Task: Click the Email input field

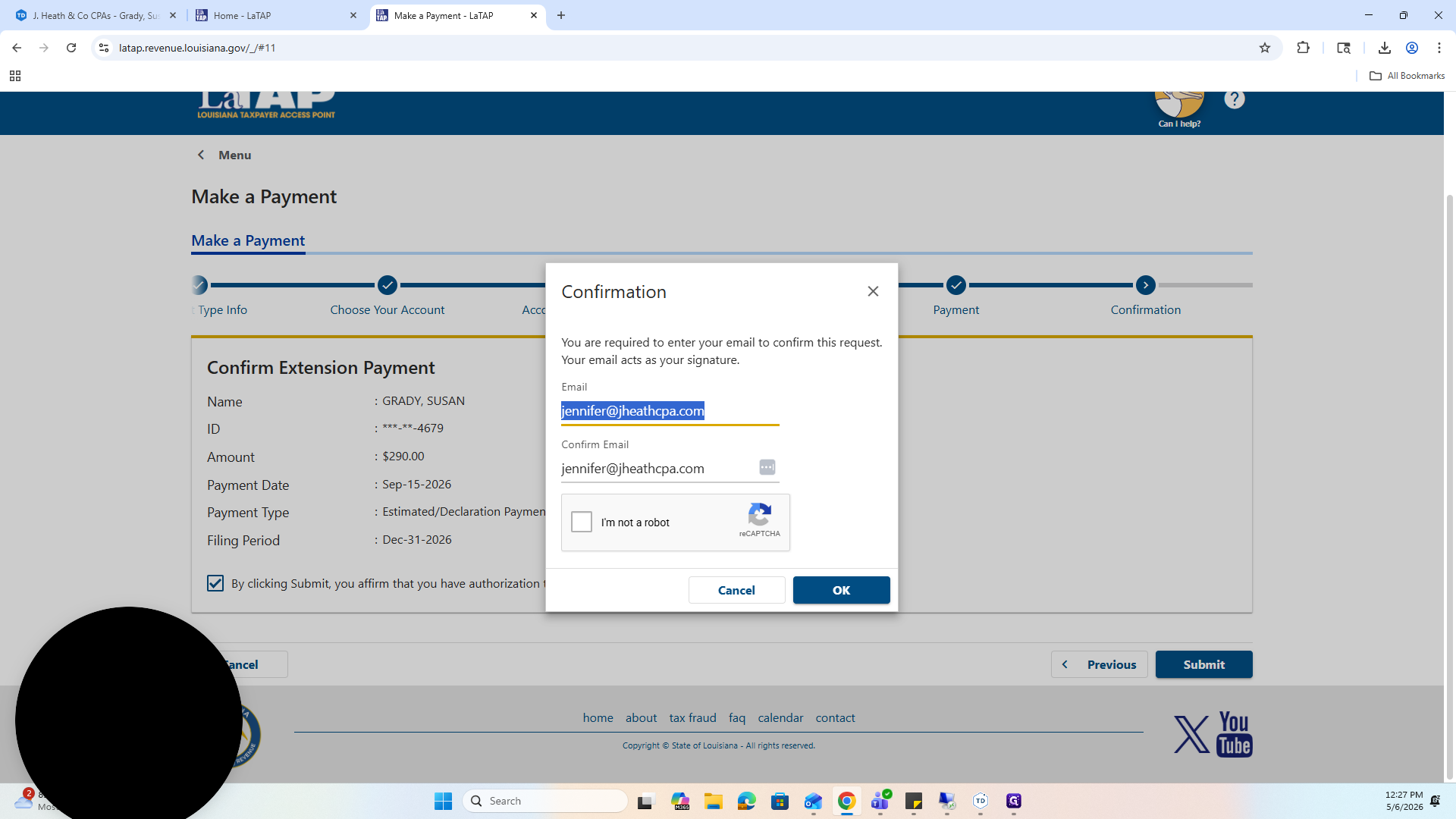Action: 670,411
